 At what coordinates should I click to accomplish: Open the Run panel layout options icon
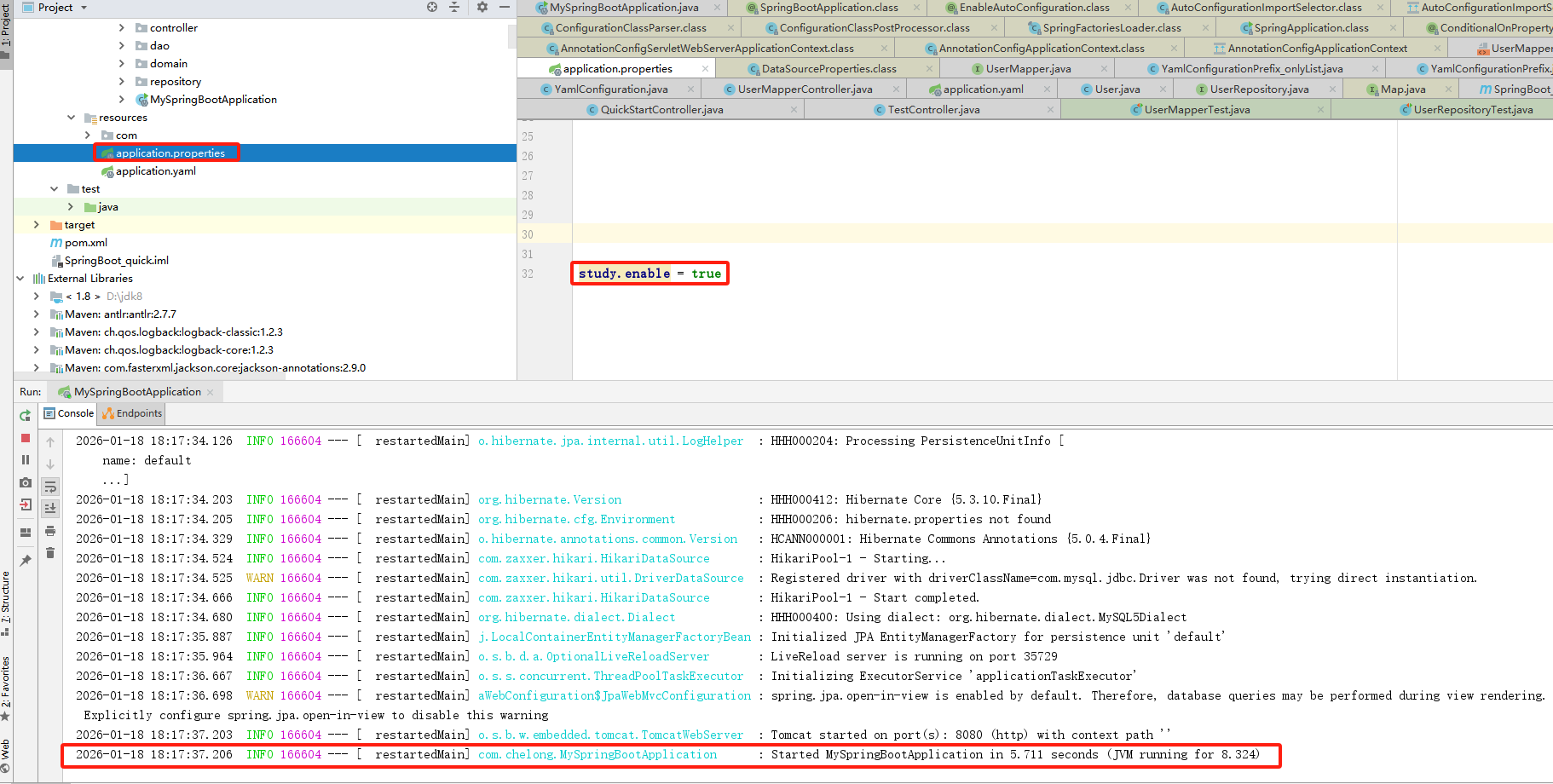(26, 533)
